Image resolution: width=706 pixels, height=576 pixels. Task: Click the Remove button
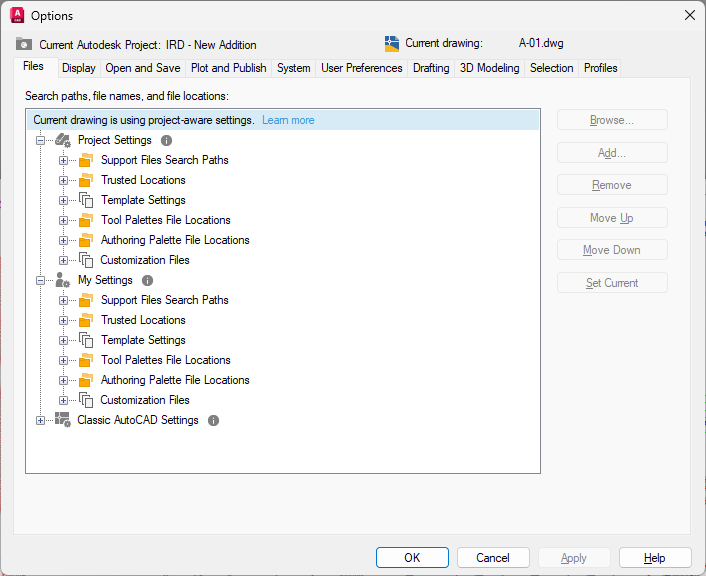click(612, 185)
